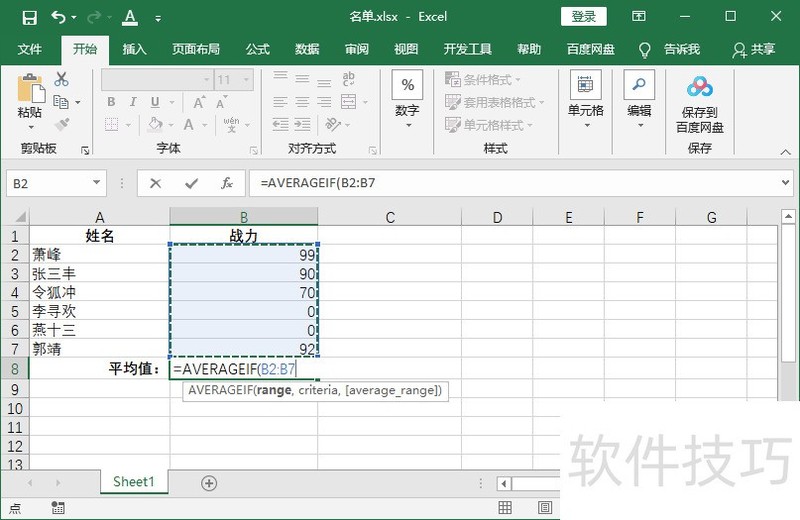
Task: Switch to the 页面布局 tab
Action: 196,49
